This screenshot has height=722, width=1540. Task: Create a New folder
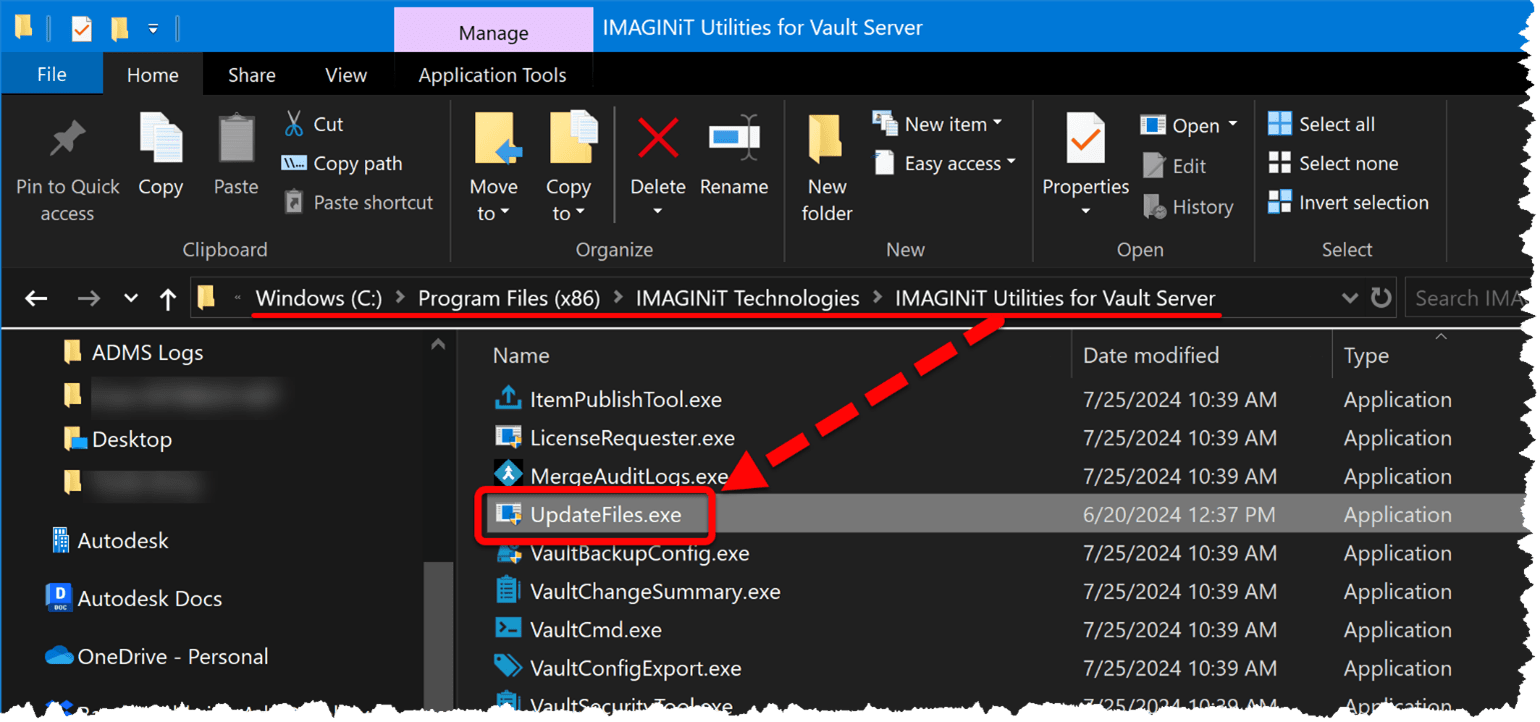click(x=826, y=167)
